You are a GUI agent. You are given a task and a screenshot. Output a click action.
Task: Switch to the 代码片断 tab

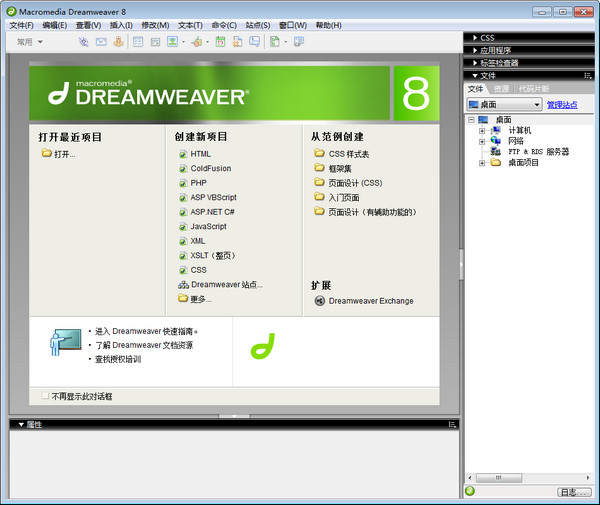[x=533, y=89]
